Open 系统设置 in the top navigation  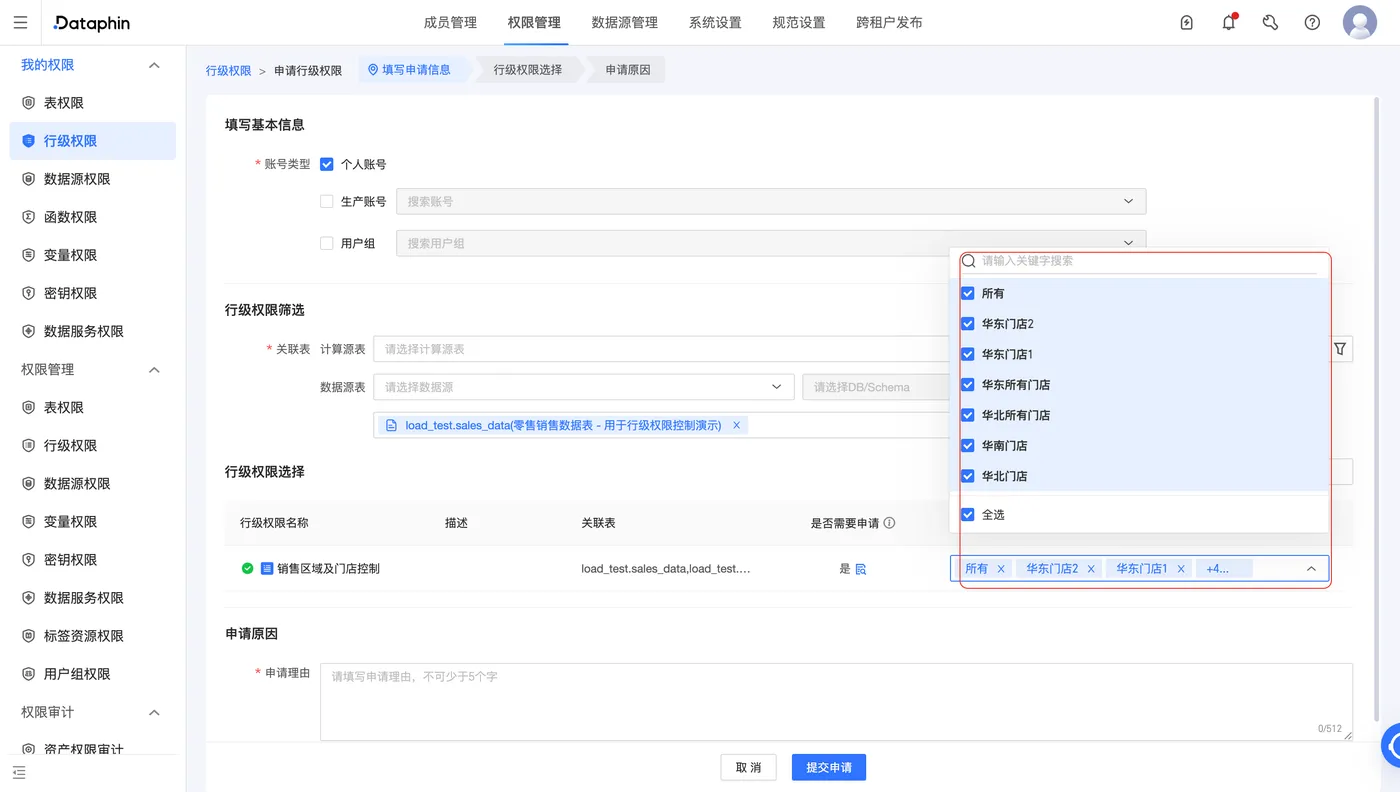tap(715, 22)
